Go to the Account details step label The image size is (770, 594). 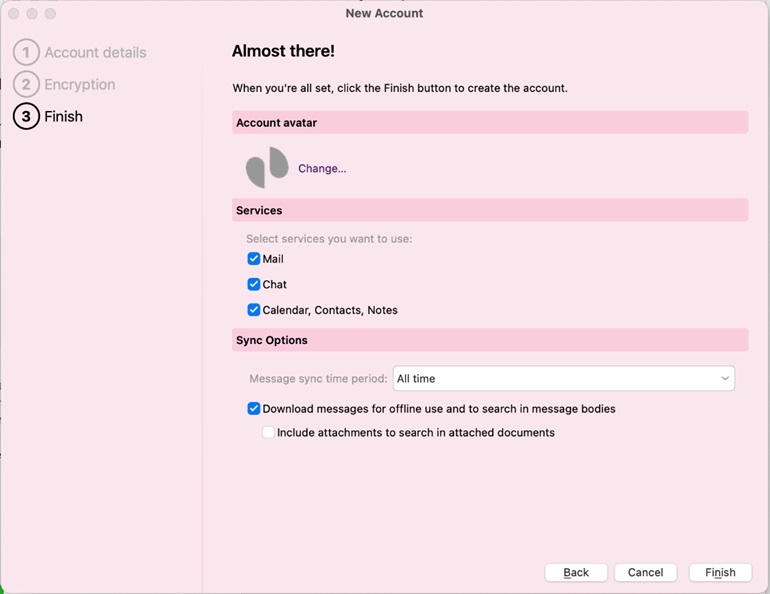95,53
